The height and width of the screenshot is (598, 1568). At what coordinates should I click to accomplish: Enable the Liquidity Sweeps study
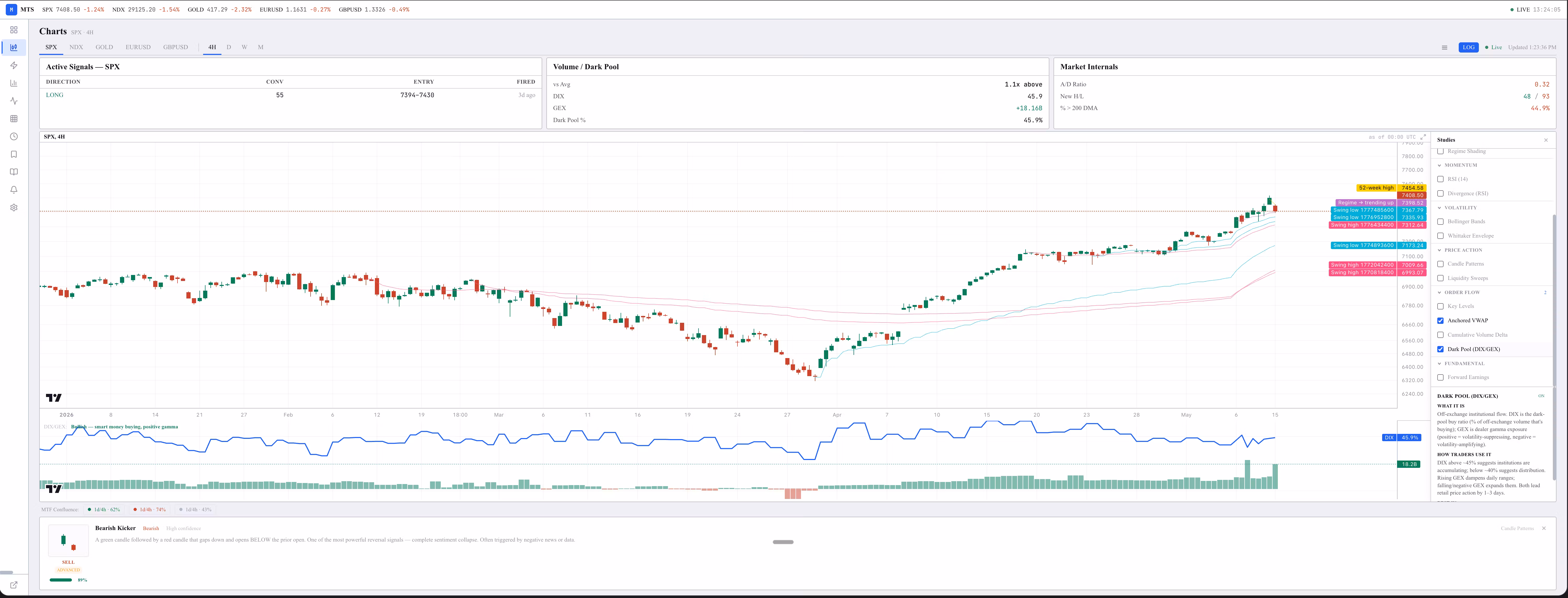1440,278
